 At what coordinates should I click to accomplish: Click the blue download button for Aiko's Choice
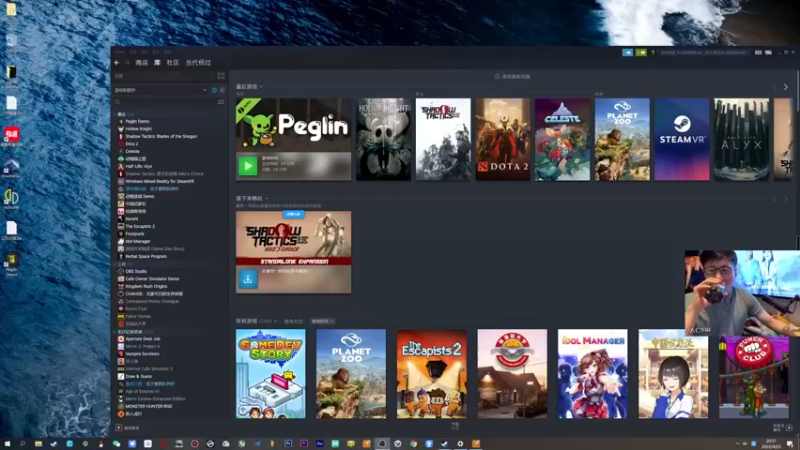click(248, 279)
